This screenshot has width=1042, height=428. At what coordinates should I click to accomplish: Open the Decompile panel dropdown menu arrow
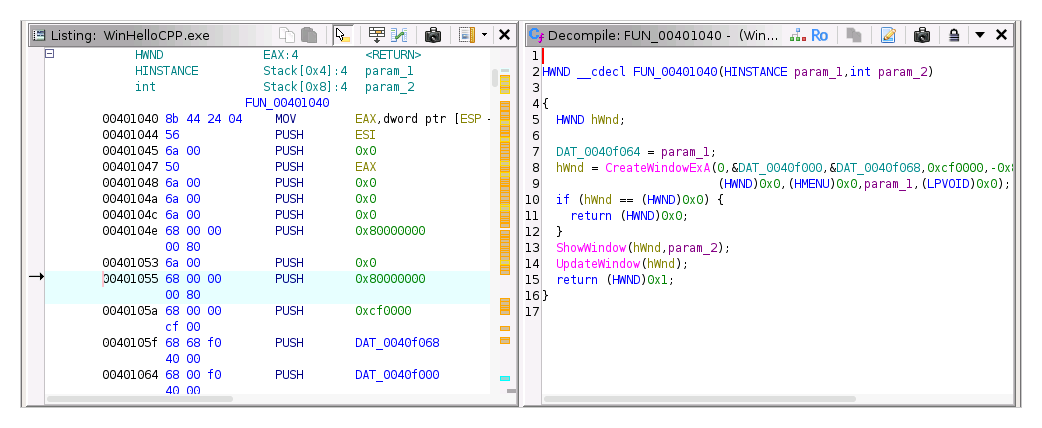coord(980,35)
